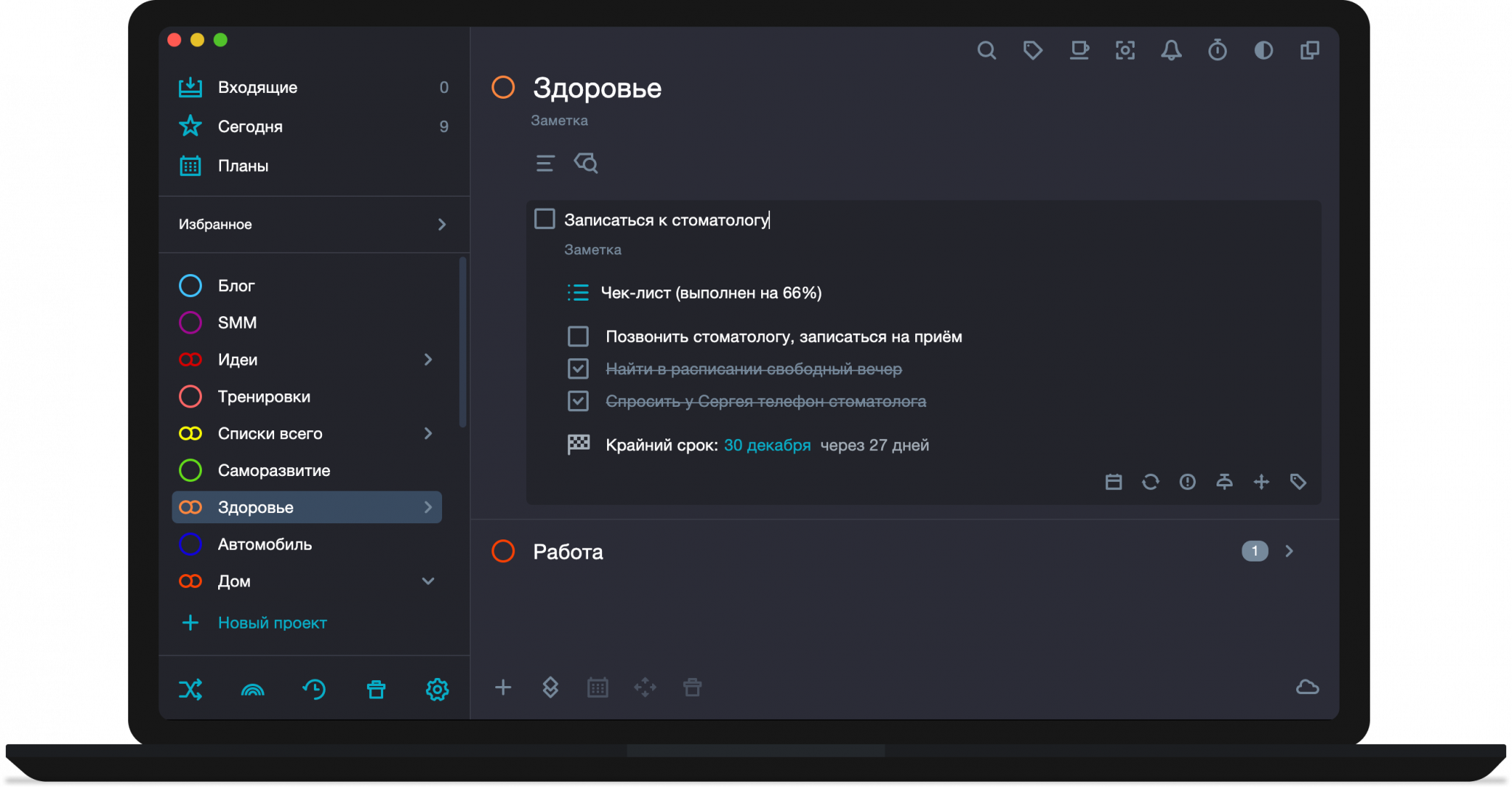The height and width of the screenshot is (787, 1512).
Task: Open the trash bin icon in sidebar bottom
Action: pyautogui.click(x=376, y=690)
